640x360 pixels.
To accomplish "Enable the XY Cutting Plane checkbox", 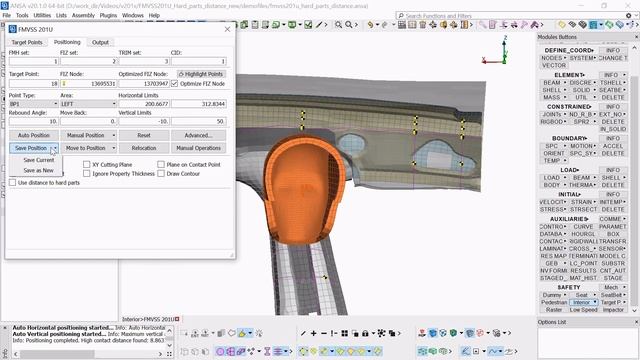I will coord(87,164).
